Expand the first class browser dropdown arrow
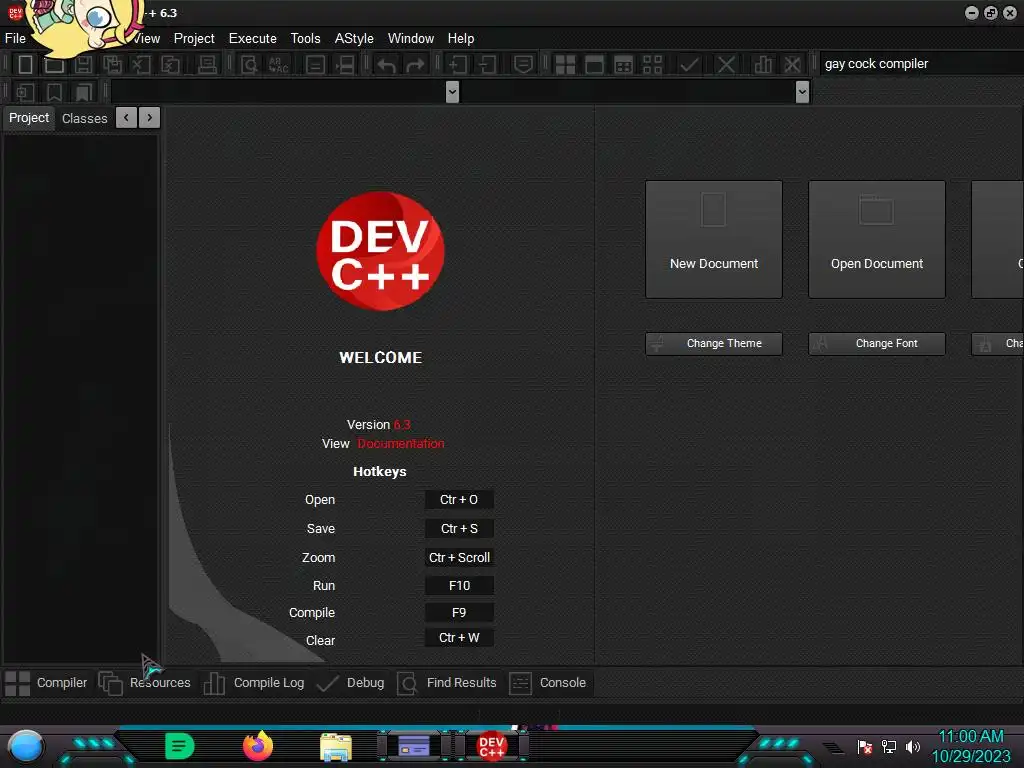Viewport: 1024px width, 768px height. [452, 92]
